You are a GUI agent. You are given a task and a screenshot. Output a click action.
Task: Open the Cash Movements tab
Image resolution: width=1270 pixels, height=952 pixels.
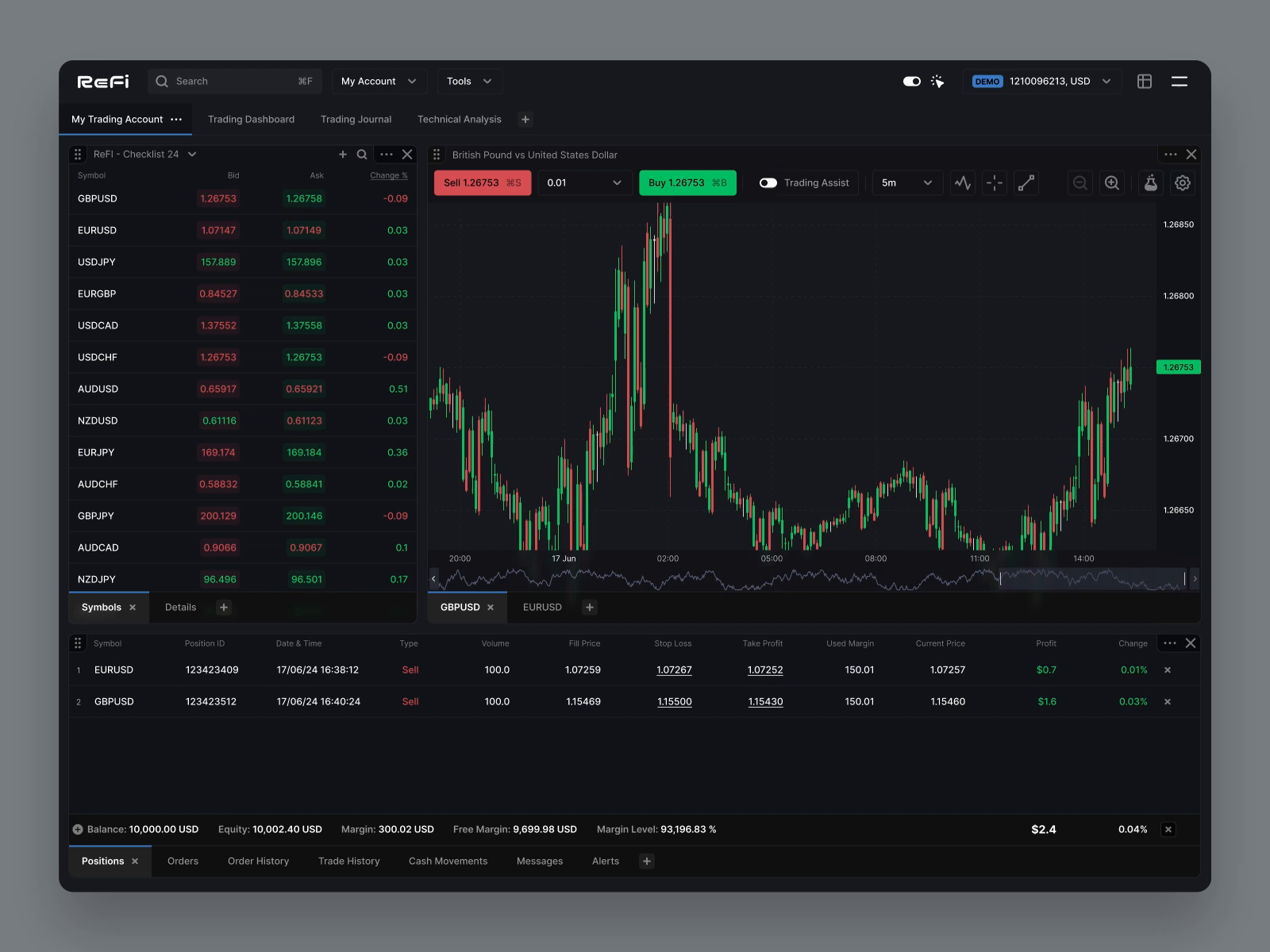tap(448, 862)
